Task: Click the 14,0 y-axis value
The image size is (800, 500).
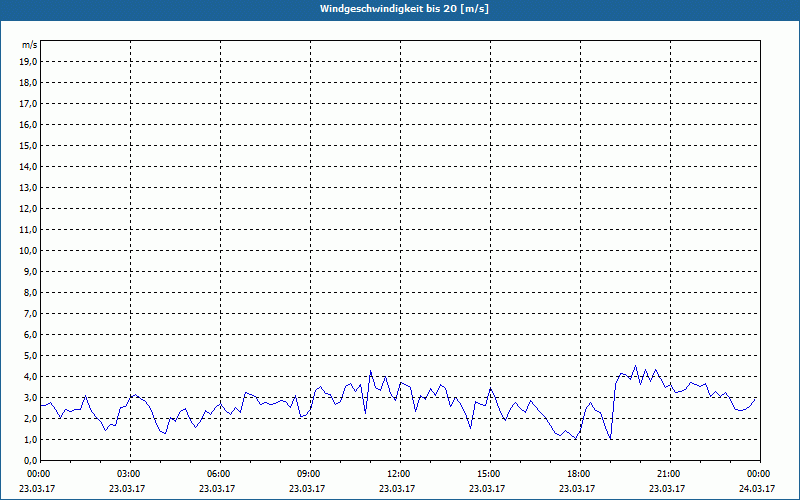Action: pyautogui.click(x=28, y=166)
